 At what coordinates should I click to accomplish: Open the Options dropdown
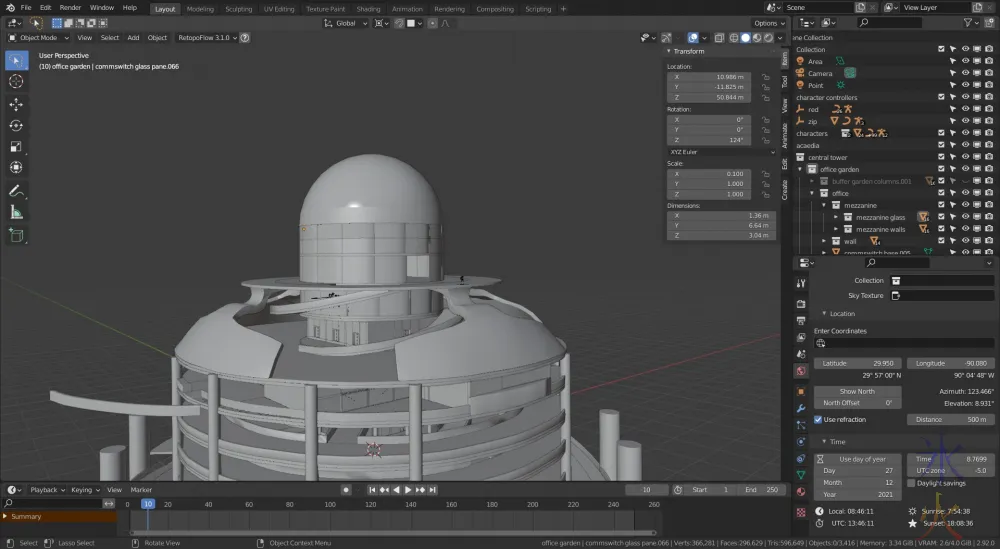point(769,23)
